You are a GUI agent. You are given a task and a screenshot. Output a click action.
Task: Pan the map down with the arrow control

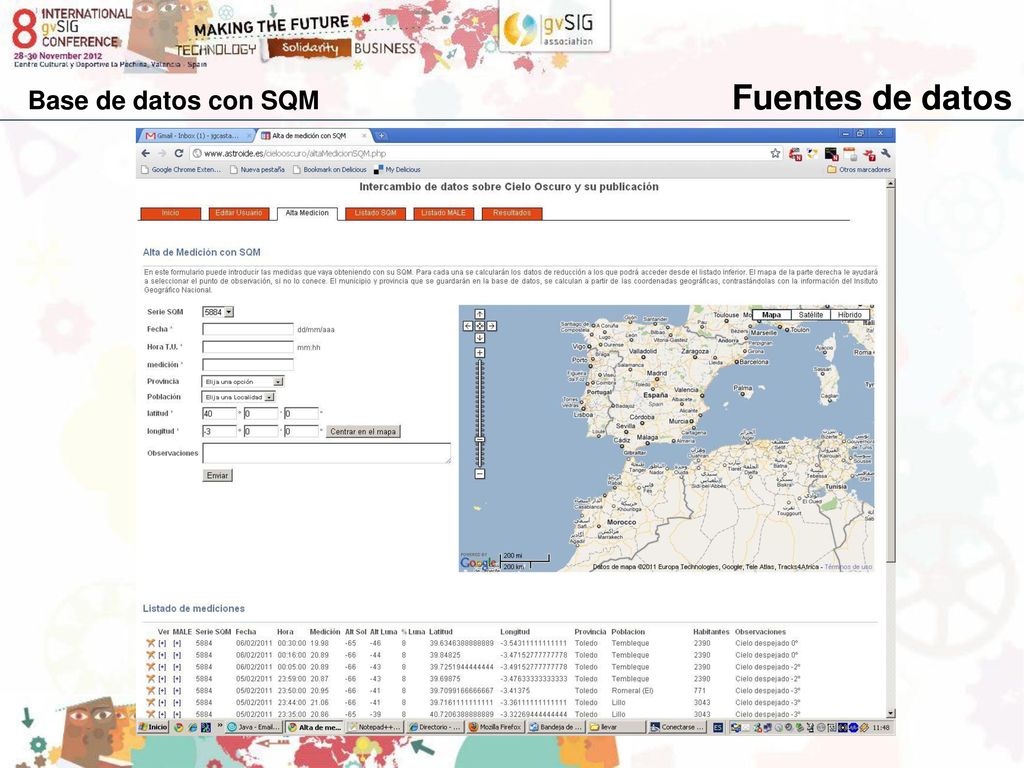[479, 338]
